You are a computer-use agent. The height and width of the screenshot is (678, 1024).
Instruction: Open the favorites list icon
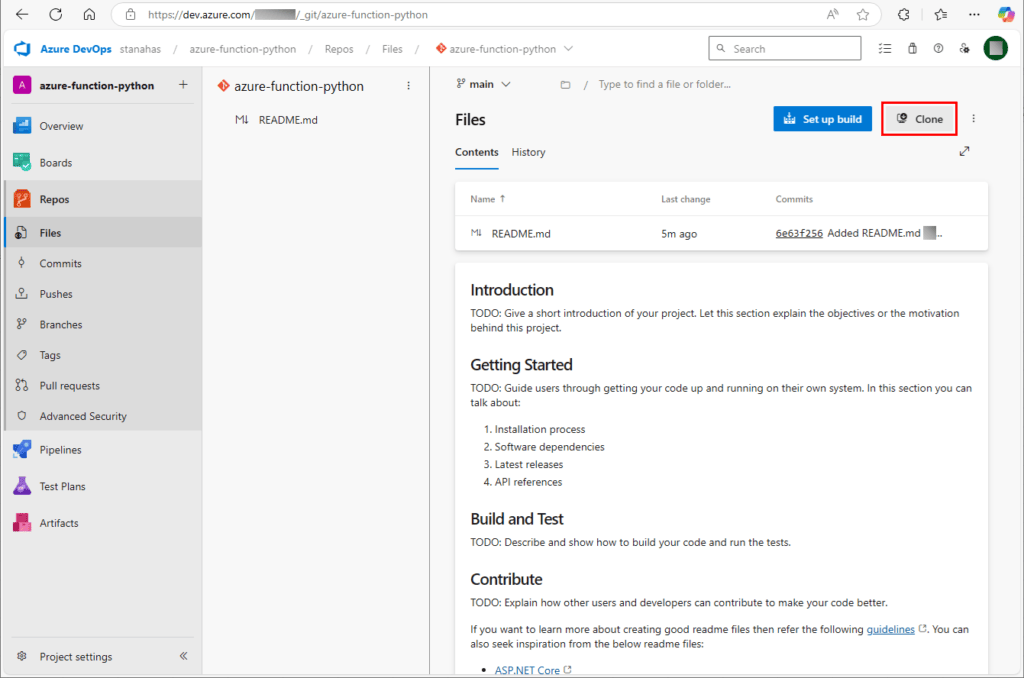tap(941, 14)
